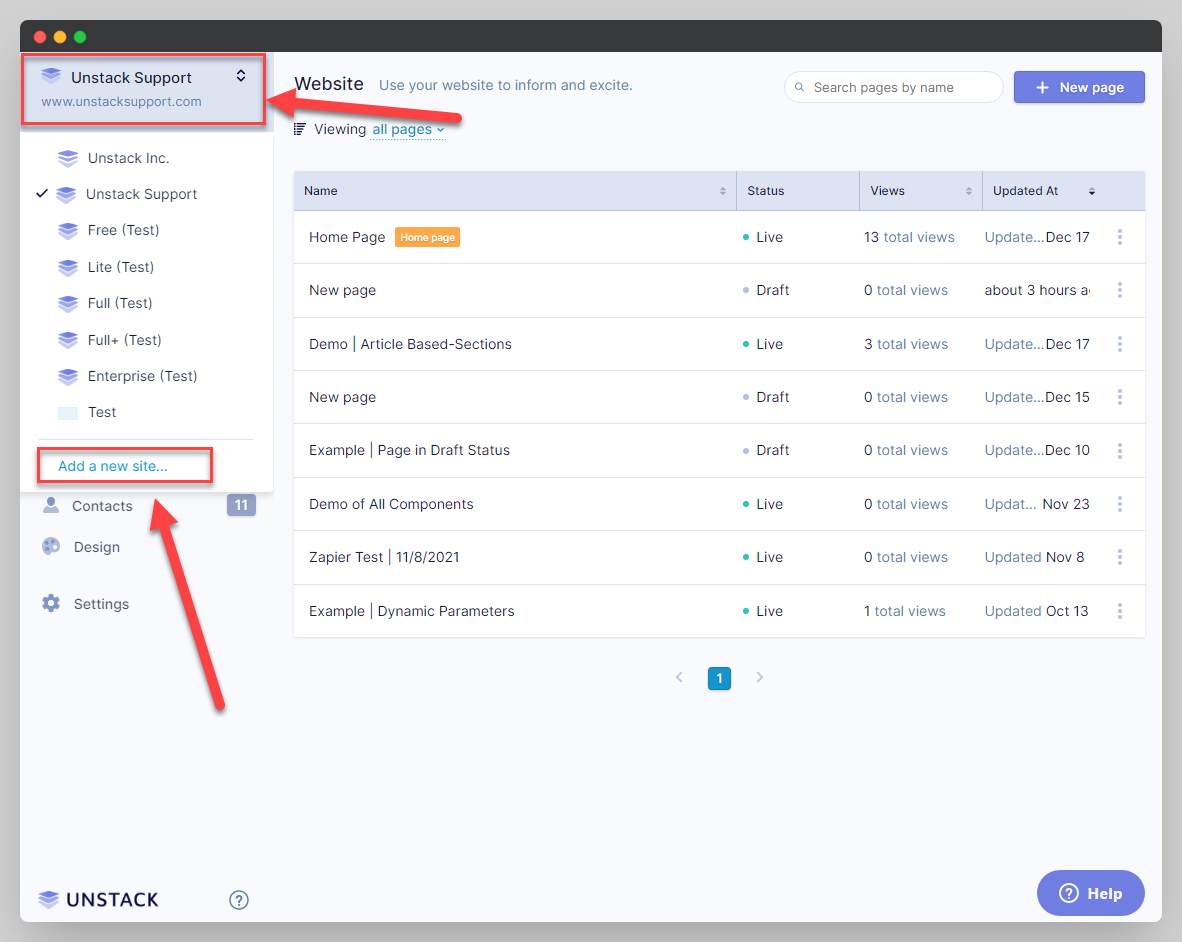
Task: Click the Contacts person icon
Action: click(x=51, y=505)
